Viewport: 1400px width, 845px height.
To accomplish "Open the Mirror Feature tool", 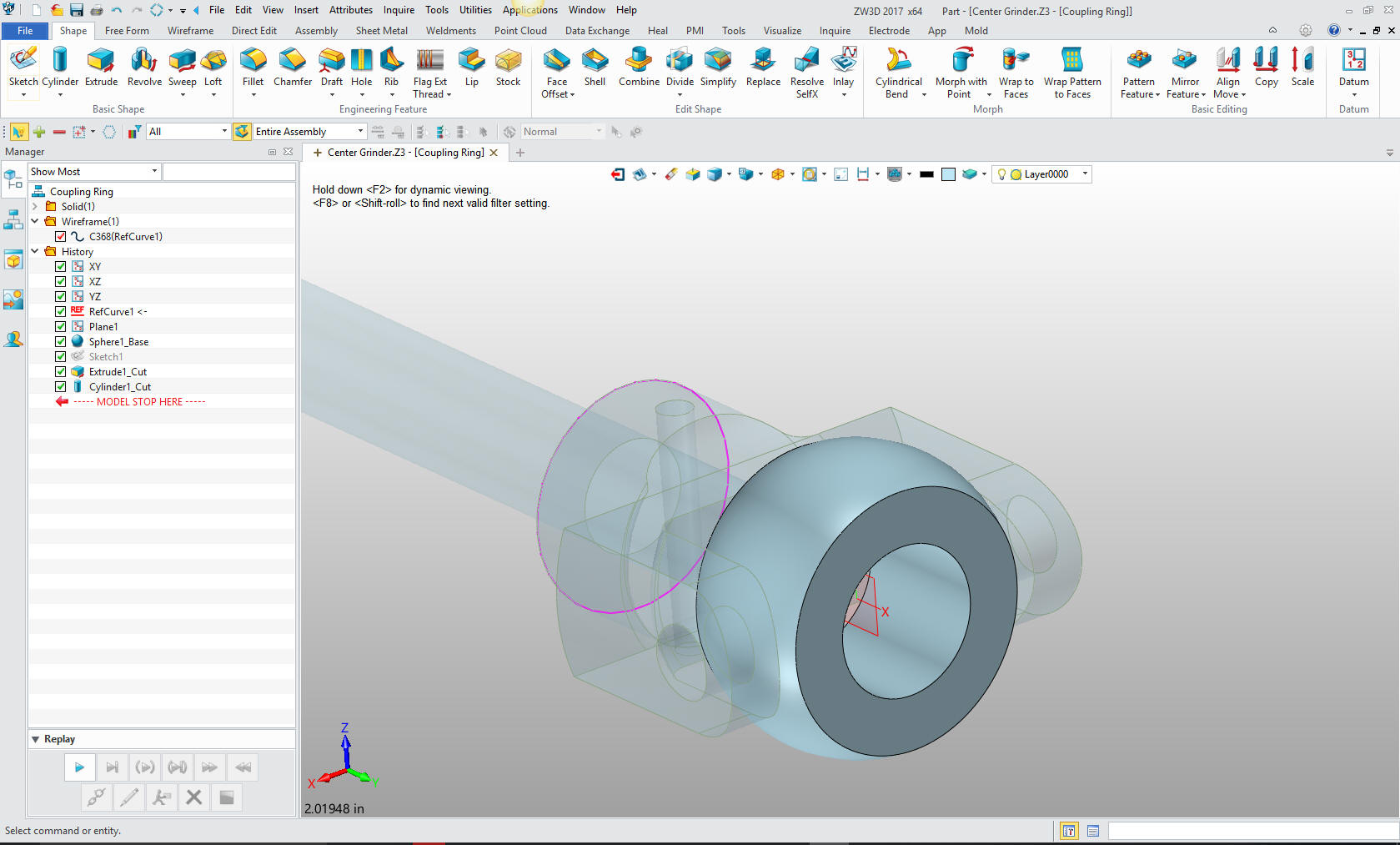I will pyautogui.click(x=1185, y=73).
